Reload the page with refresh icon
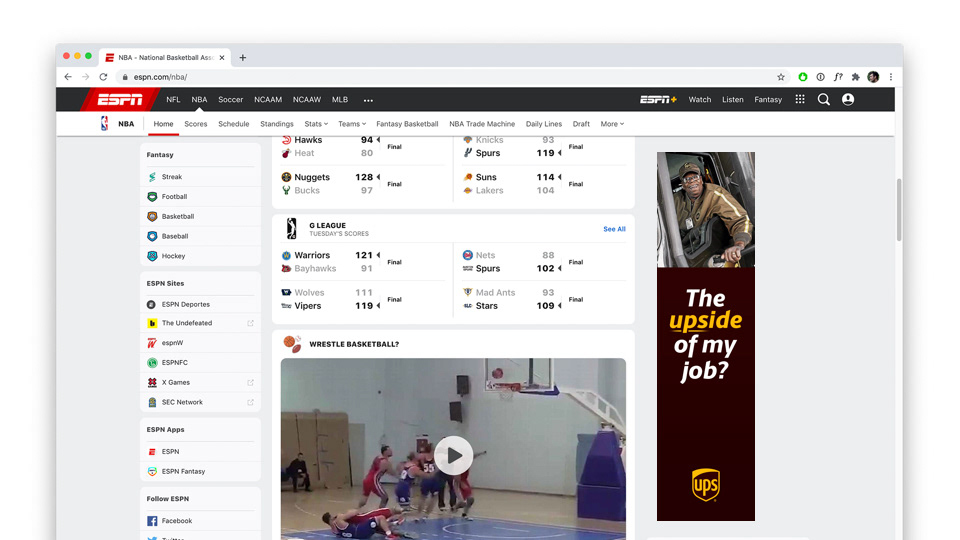The image size is (960, 540). 103,77
